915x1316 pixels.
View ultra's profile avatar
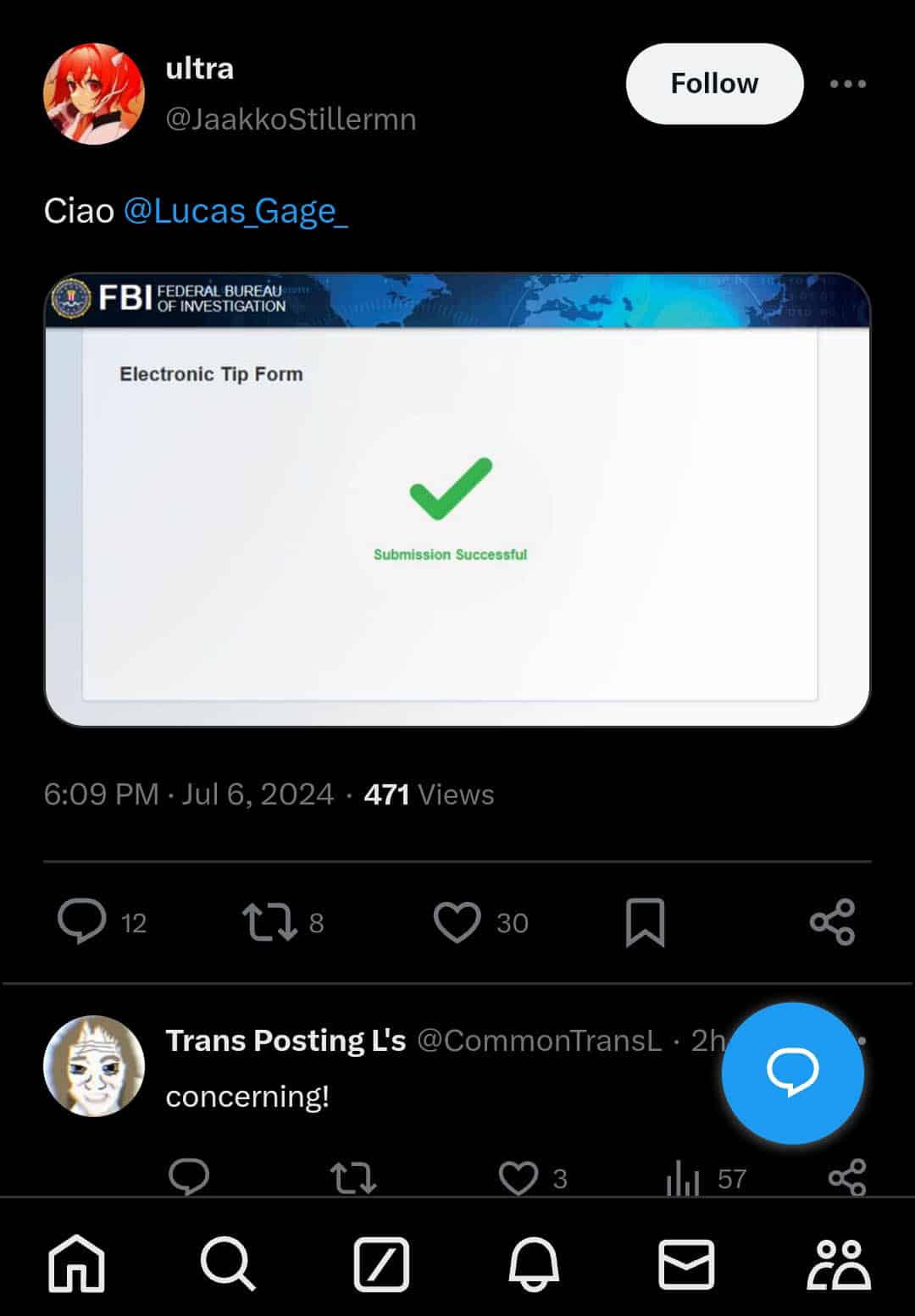point(94,94)
